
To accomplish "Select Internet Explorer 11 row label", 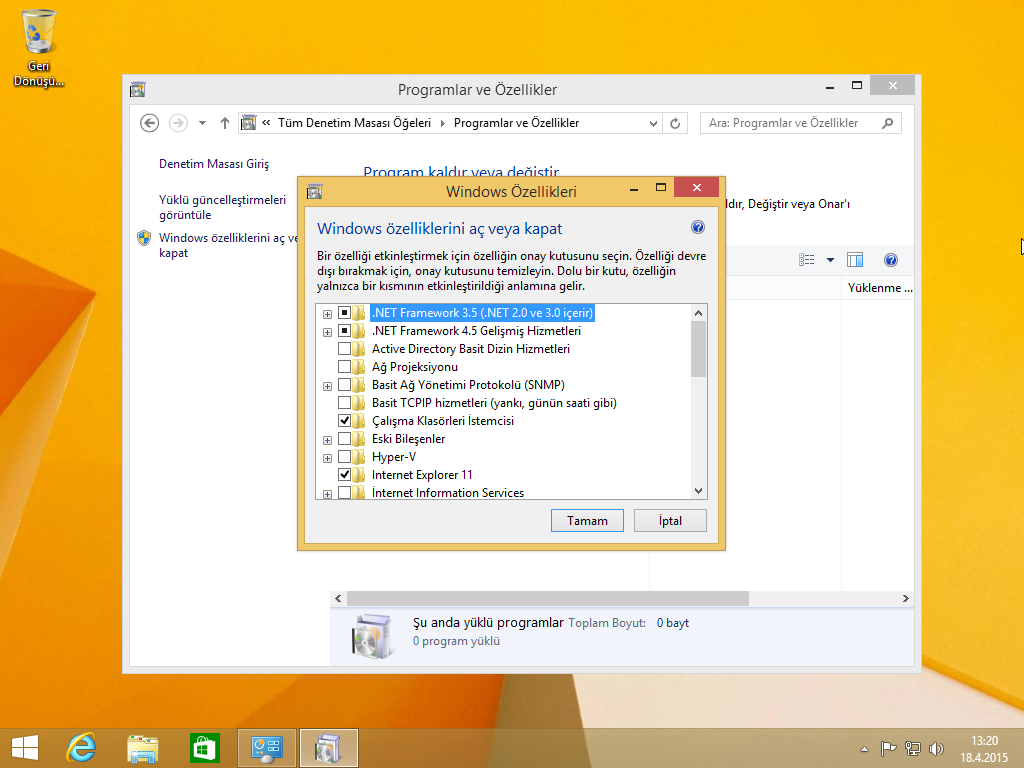I will coord(422,475).
